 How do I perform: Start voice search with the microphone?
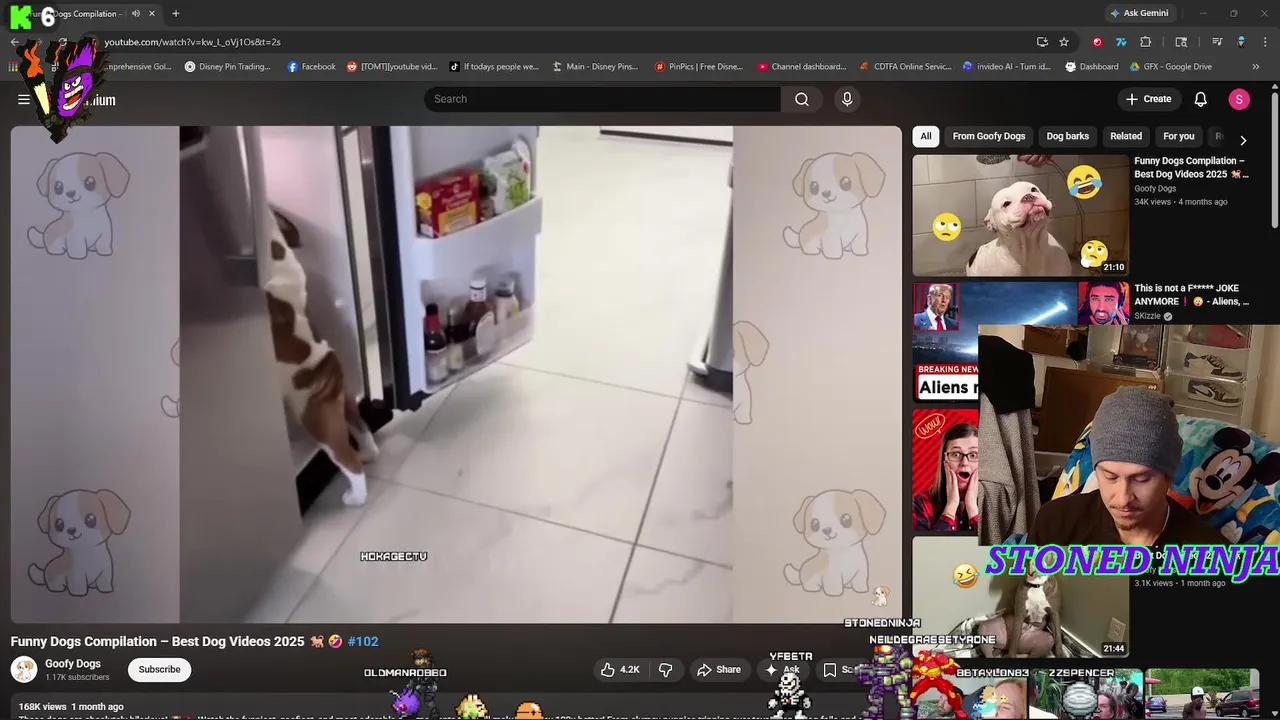[847, 99]
